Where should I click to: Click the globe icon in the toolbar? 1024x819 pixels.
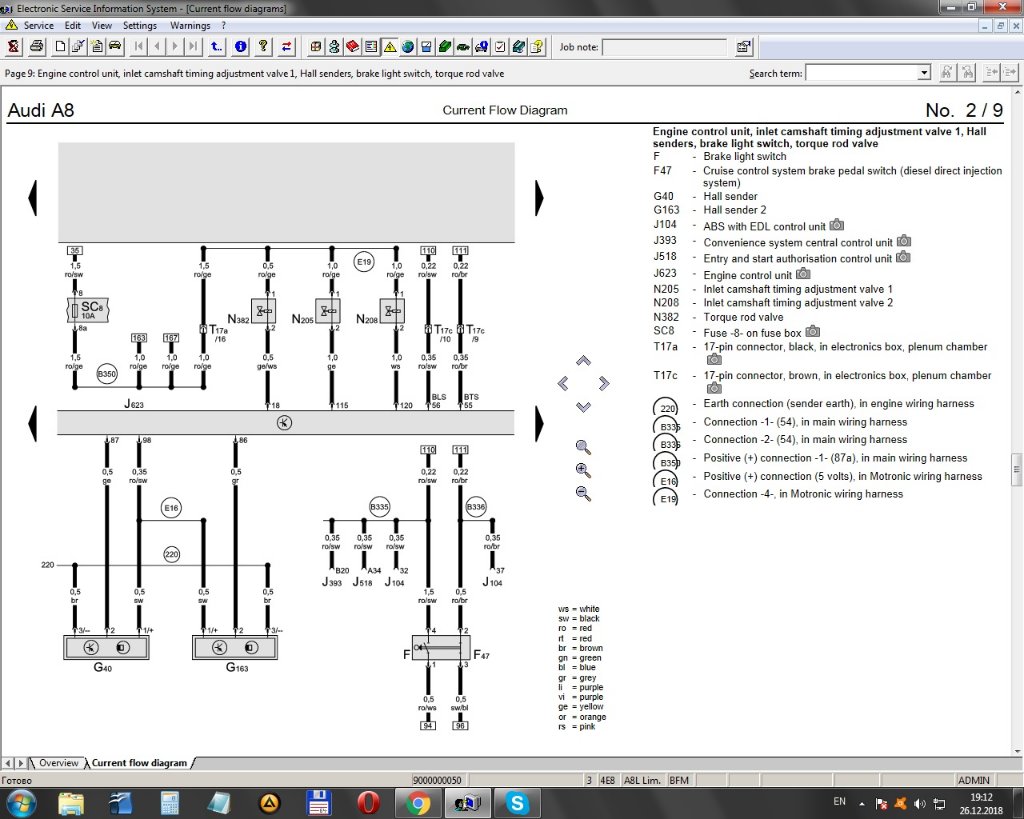pyautogui.click(x=408, y=46)
